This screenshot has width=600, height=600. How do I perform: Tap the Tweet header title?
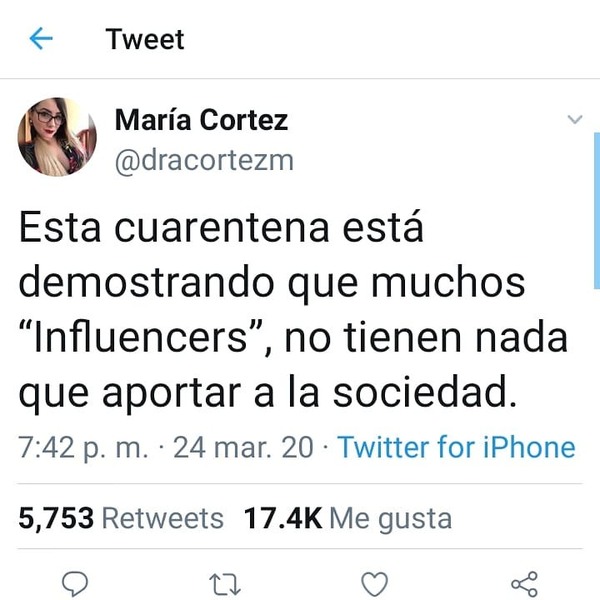tap(145, 39)
